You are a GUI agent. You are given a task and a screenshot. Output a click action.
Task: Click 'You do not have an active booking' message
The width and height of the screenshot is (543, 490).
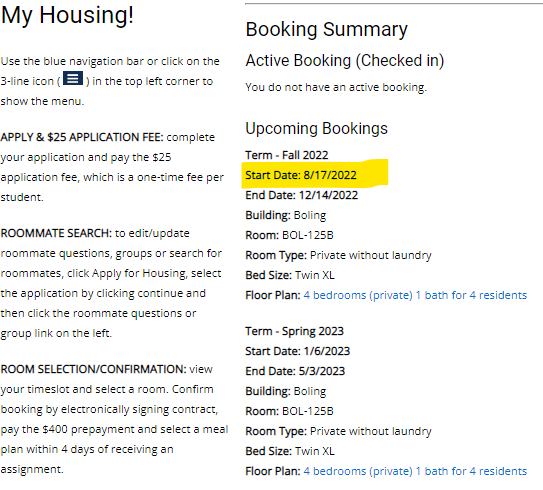point(336,87)
